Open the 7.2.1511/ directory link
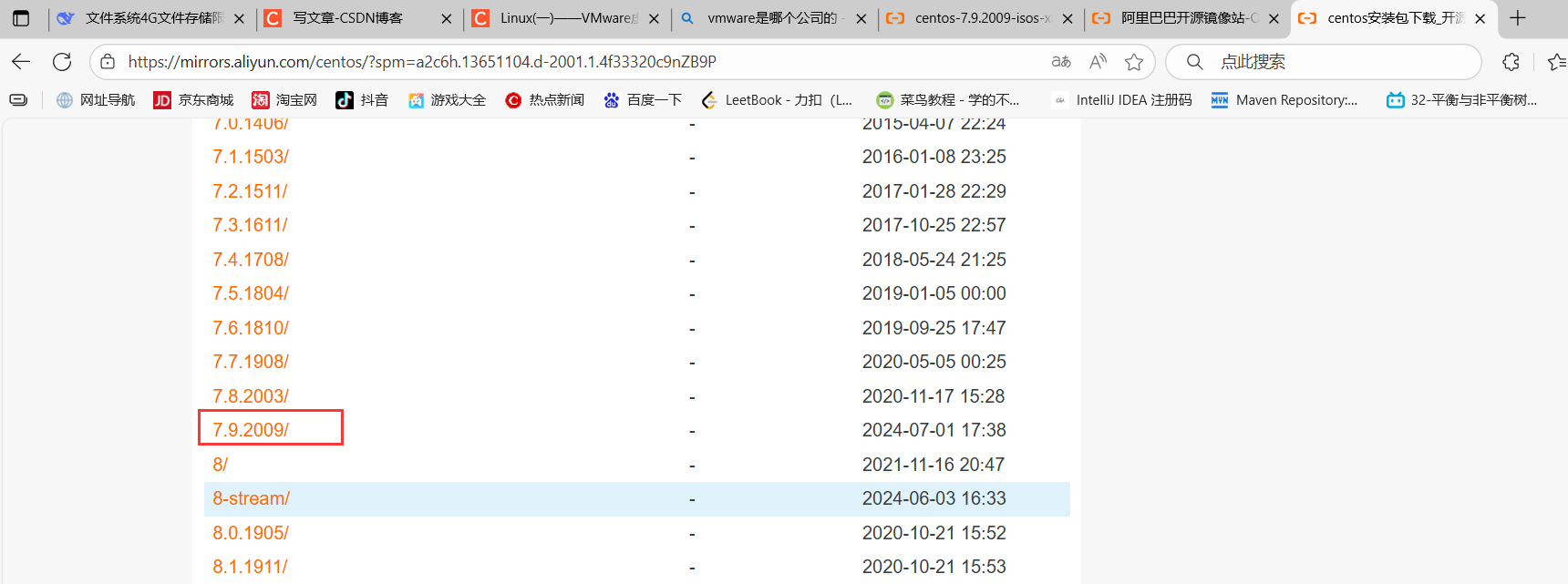The height and width of the screenshot is (584, 1568). coord(250,191)
